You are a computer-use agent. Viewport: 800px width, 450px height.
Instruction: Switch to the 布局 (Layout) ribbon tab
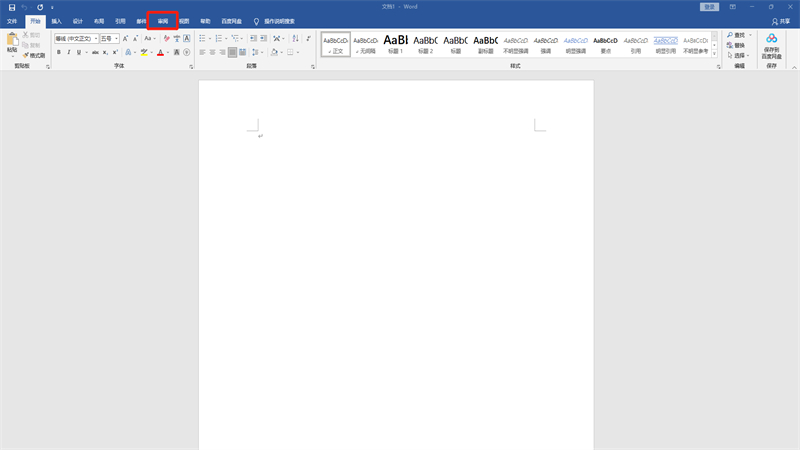99,21
